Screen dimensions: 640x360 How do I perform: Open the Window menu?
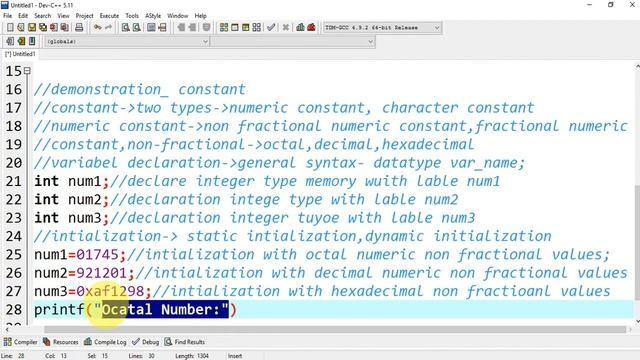[178, 16]
